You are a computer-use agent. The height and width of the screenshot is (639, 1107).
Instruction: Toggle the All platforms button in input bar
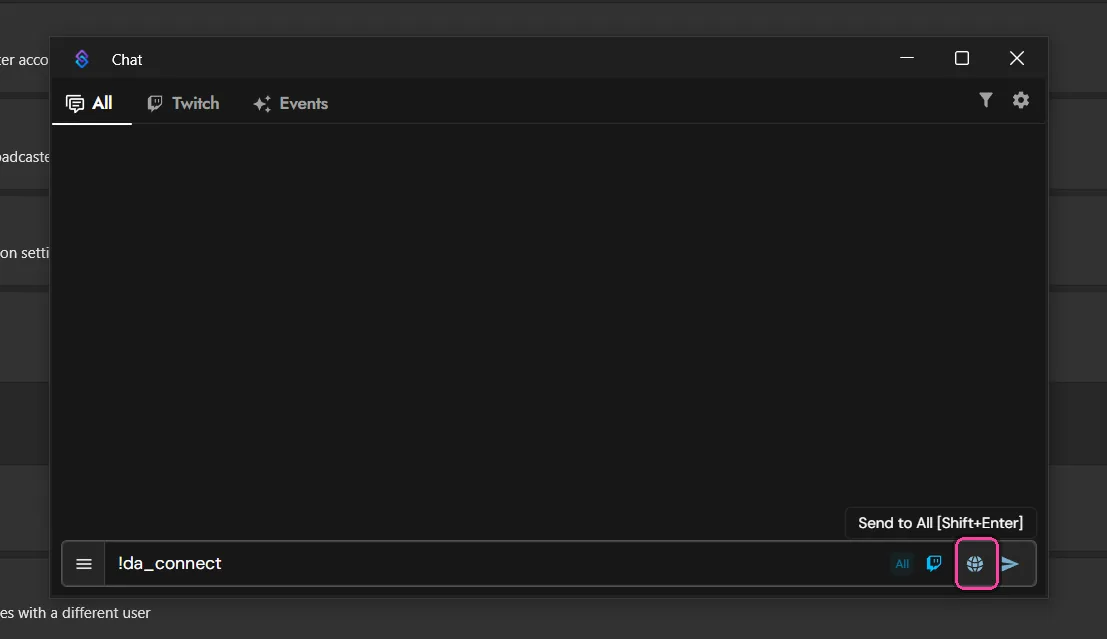tap(902, 563)
